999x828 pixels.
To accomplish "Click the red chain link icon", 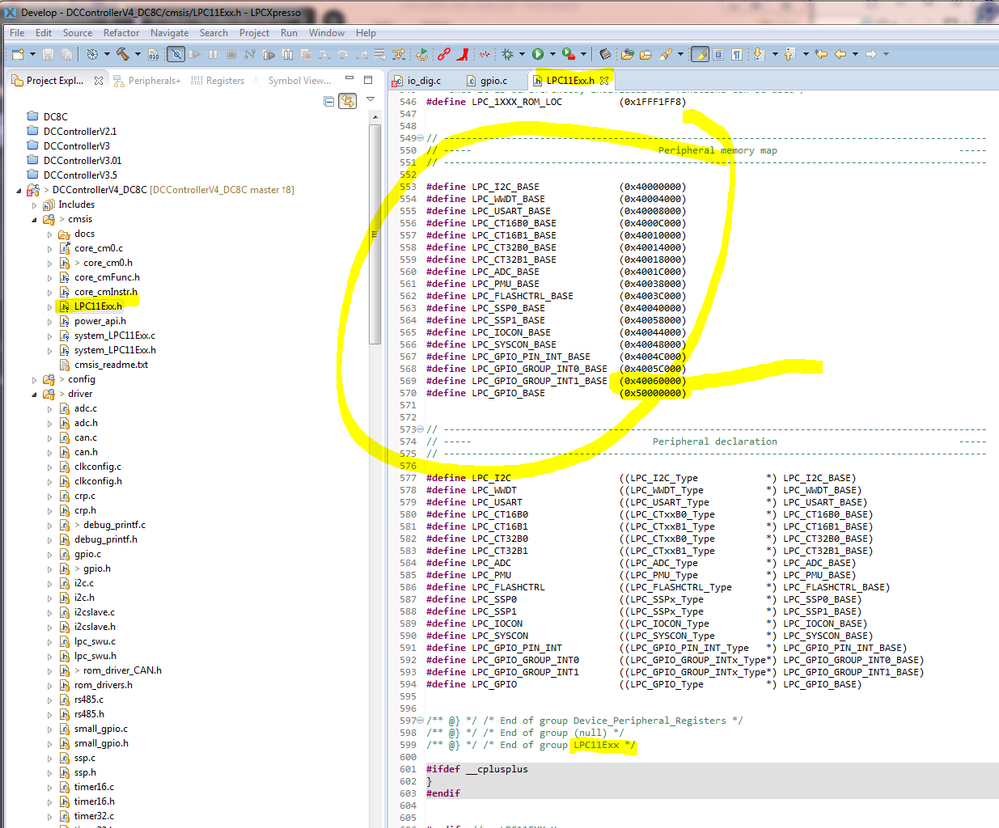I will pos(443,54).
